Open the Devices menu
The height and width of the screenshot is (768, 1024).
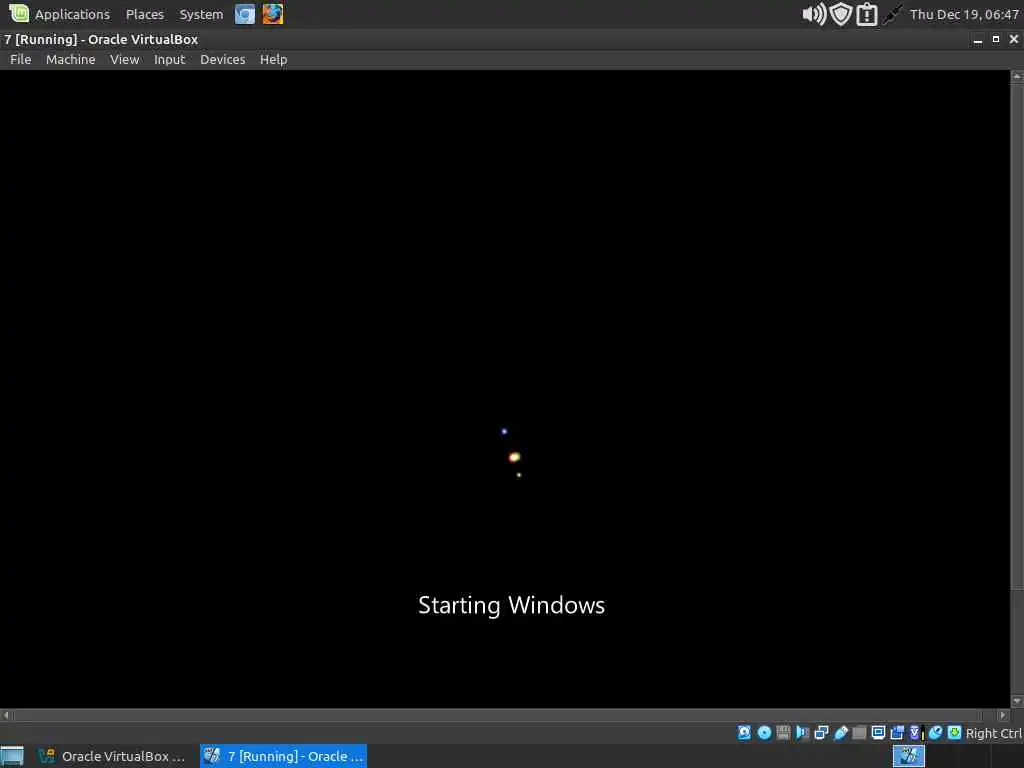click(x=222, y=59)
